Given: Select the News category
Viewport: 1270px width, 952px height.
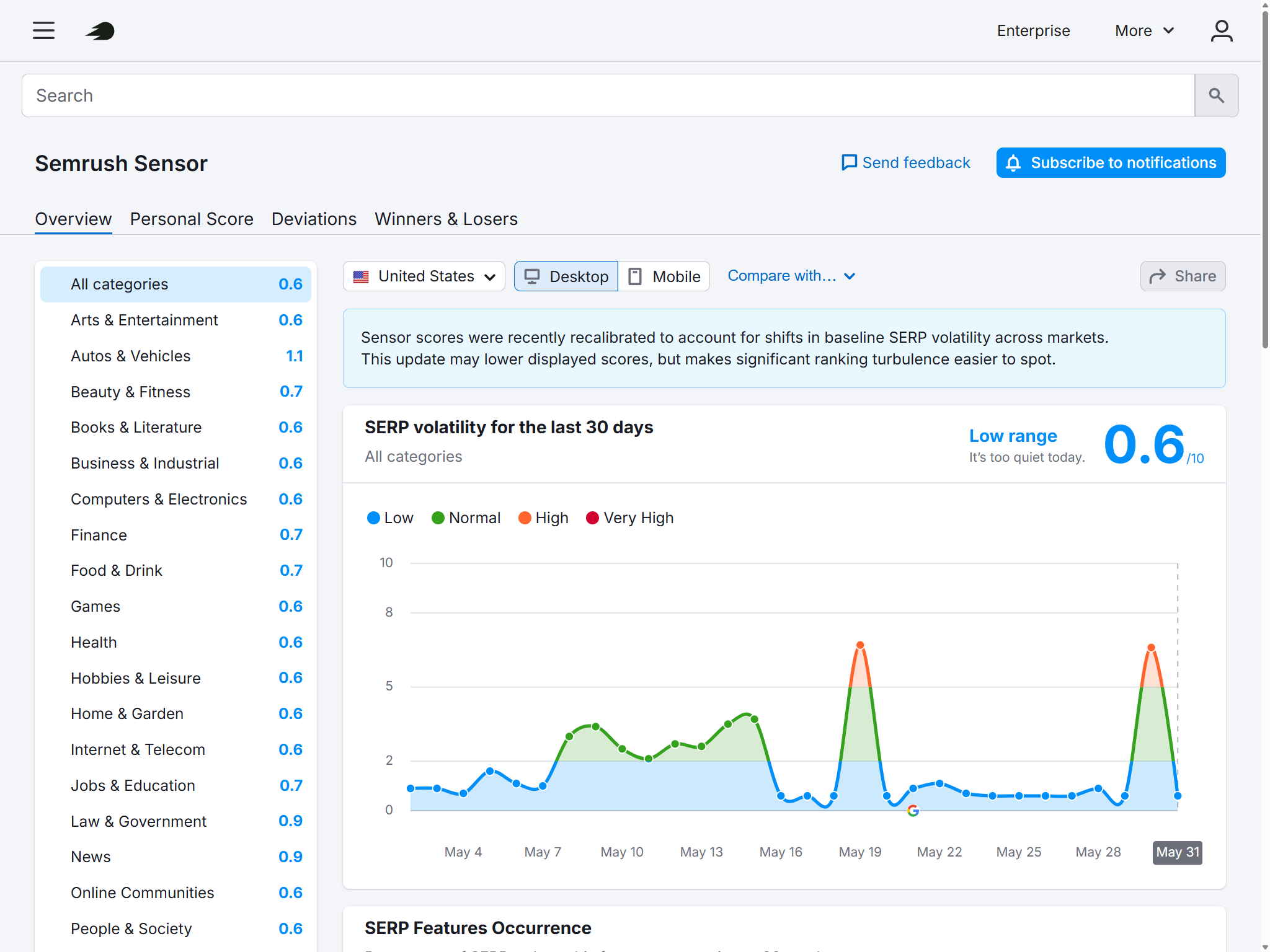Looking at the screenshot, I should (175, 857).
